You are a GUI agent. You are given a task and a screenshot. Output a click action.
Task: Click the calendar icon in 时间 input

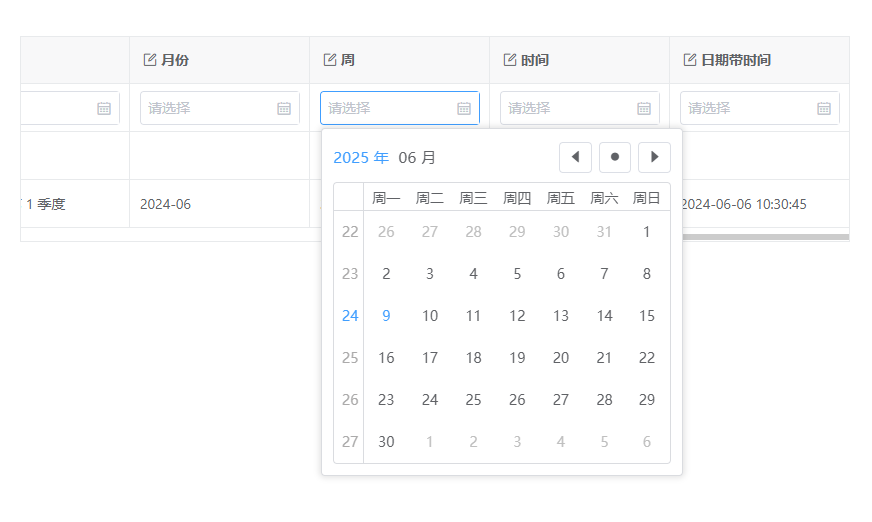pos(644,108)
